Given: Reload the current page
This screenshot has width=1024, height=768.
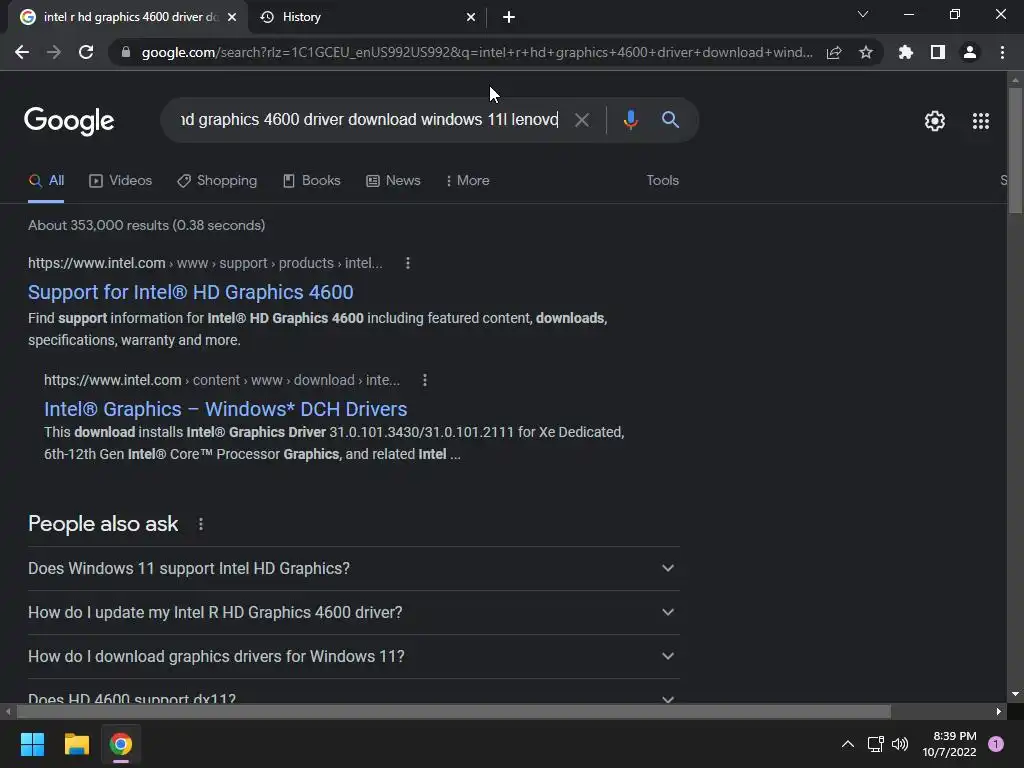Looking at the screenshot, I should pyautogui.click(x=86, y=52).
